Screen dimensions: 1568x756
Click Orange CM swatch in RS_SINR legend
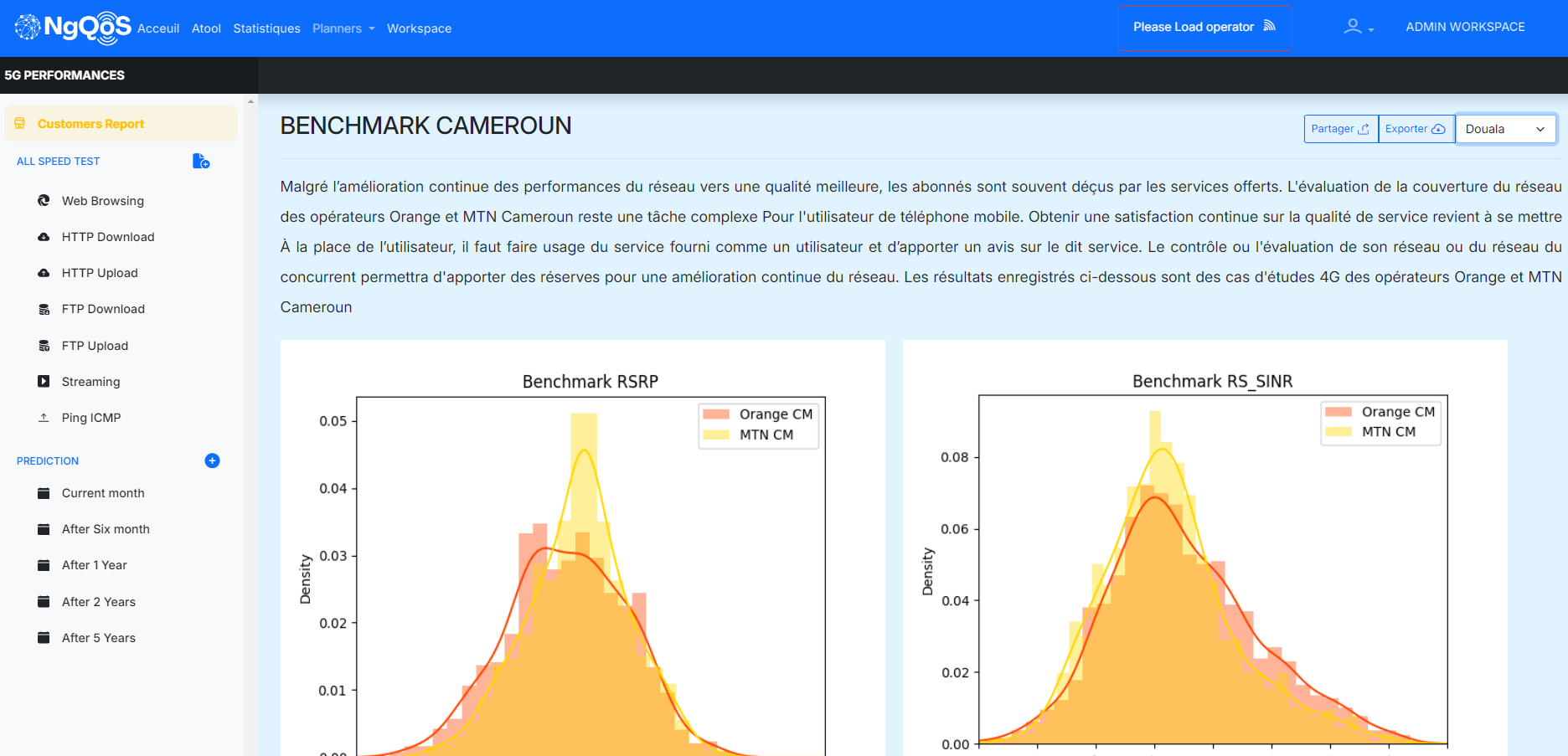tap(1338, 411)
